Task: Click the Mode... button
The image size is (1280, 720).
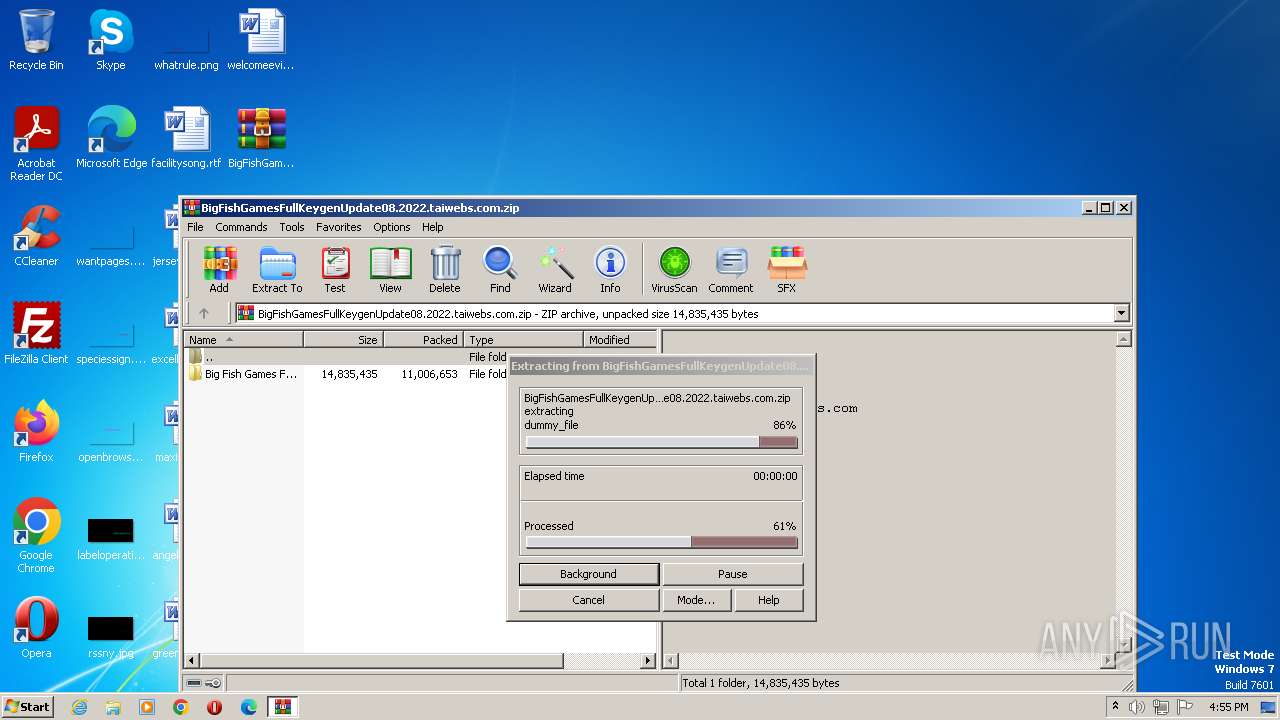Action: tap(696, 600)
